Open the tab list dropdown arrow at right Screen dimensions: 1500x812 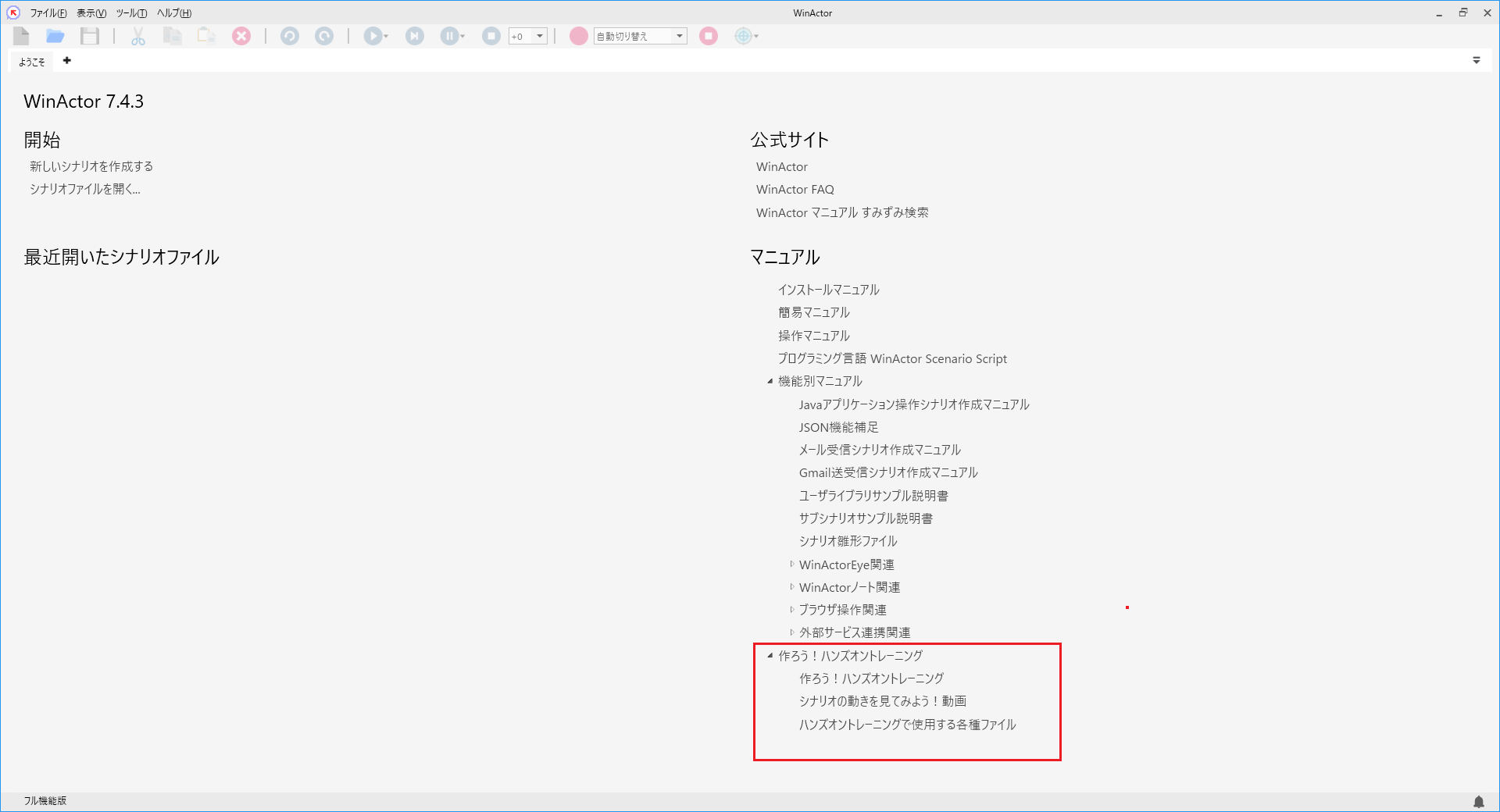[1476, 60]
